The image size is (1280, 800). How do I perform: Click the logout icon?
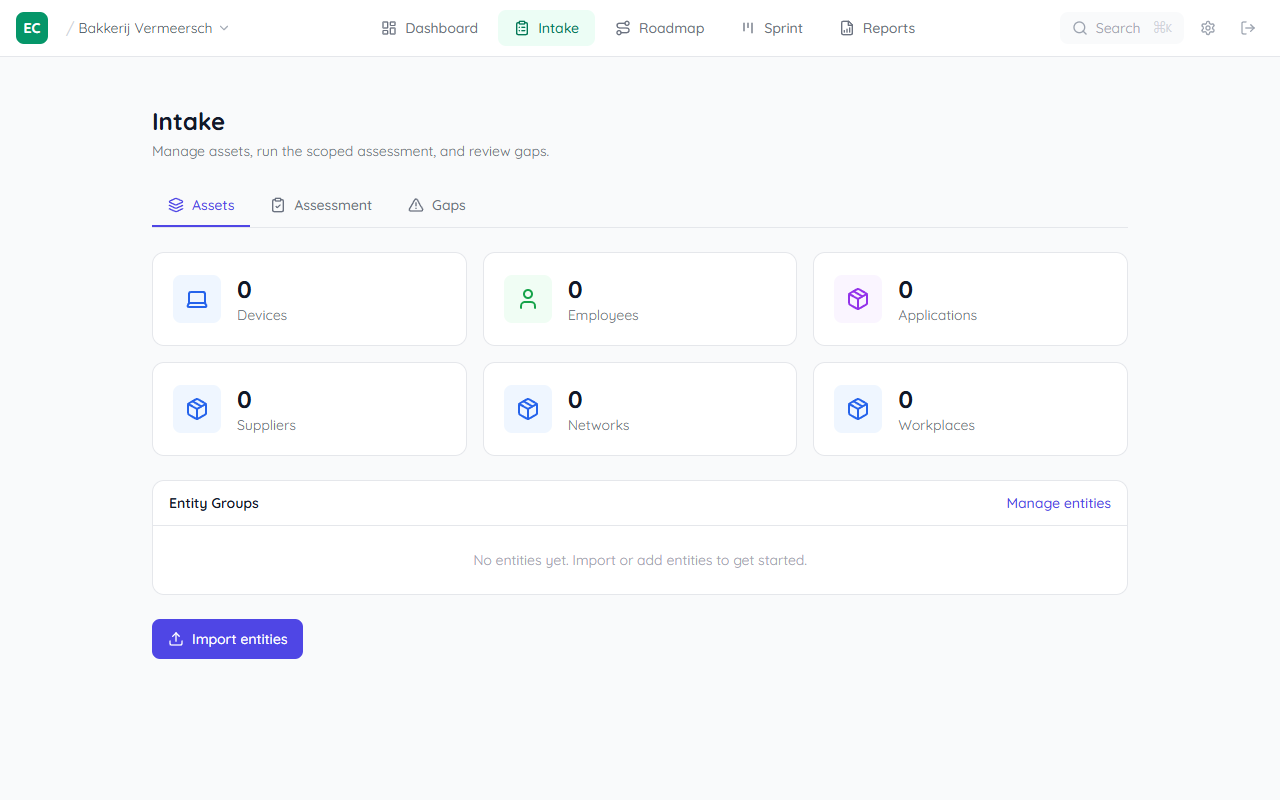pos(1247,28)
